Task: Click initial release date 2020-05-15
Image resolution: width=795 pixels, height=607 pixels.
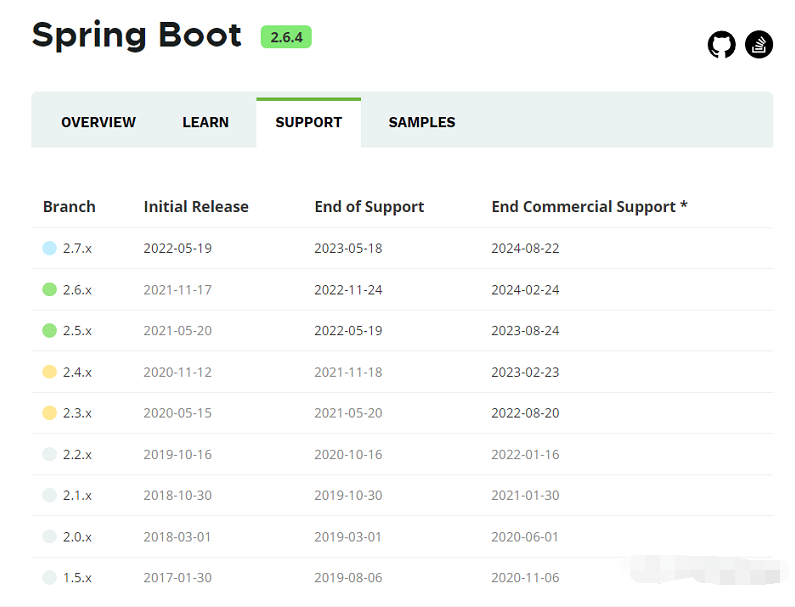Action: (x=177, y=413)
